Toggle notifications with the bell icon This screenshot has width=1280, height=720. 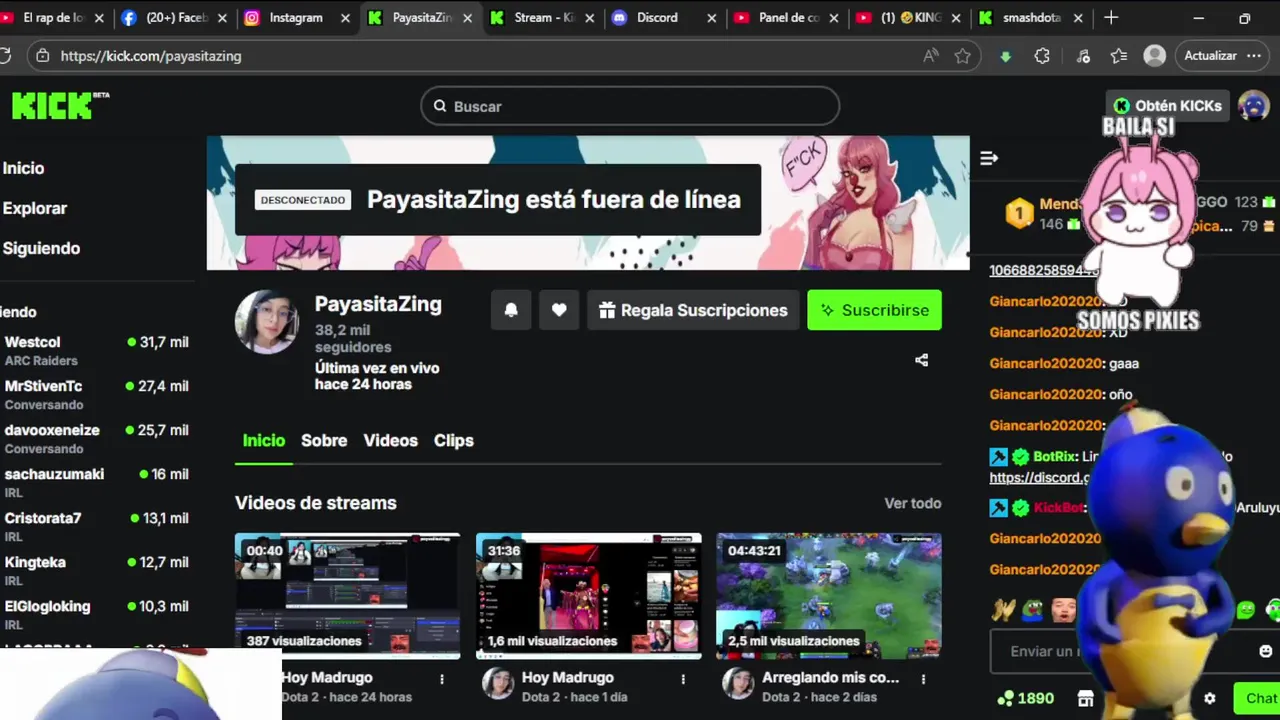pyautogui.click(x=511, y=310)
